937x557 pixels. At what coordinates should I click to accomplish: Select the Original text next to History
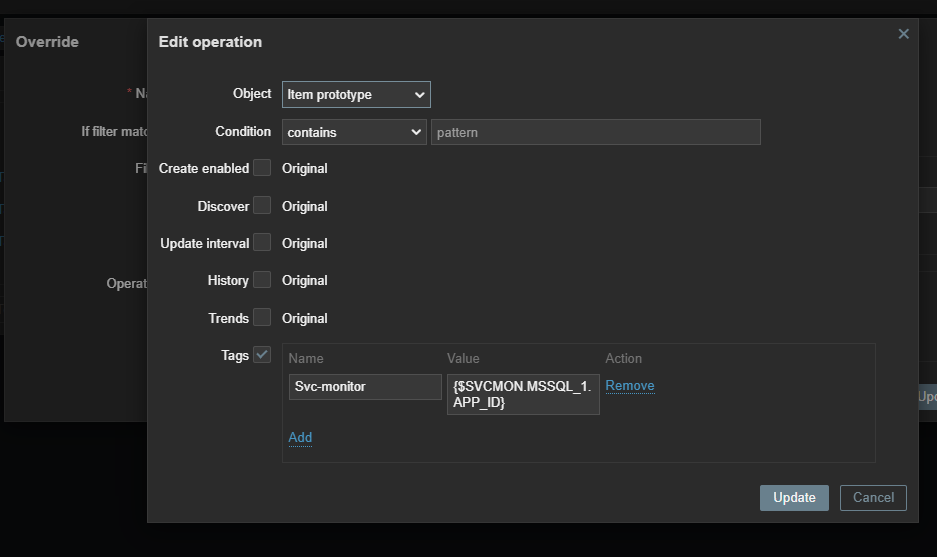click(x=305, y=280)
